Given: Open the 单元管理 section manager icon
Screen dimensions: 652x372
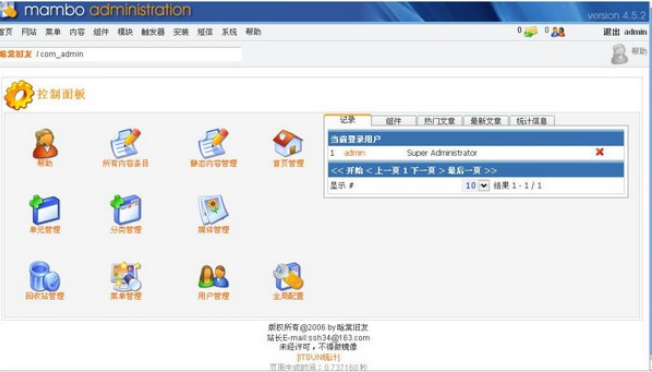Looking at the screenshot, I should coord(44,210).
